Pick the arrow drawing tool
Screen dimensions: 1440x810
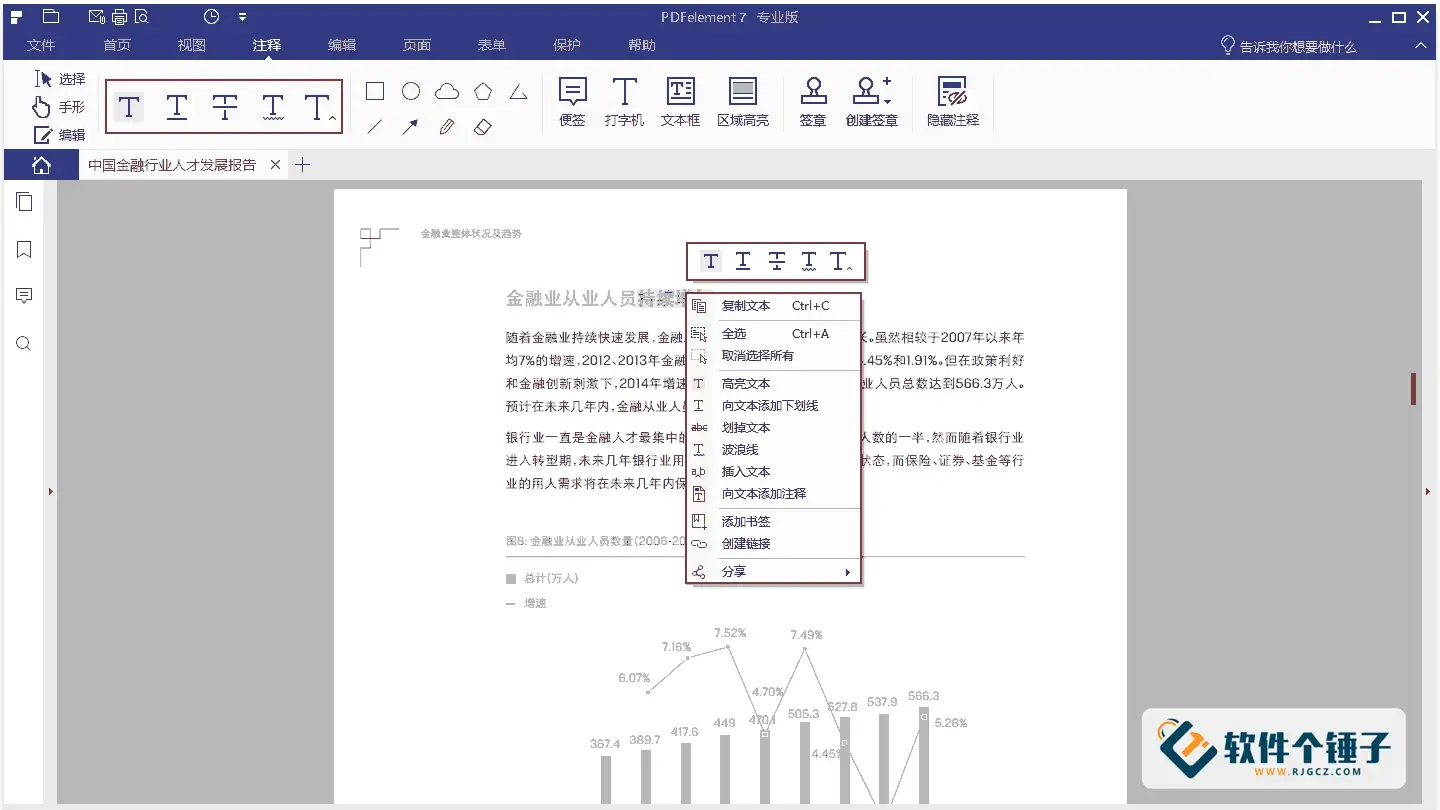(410, 127)
